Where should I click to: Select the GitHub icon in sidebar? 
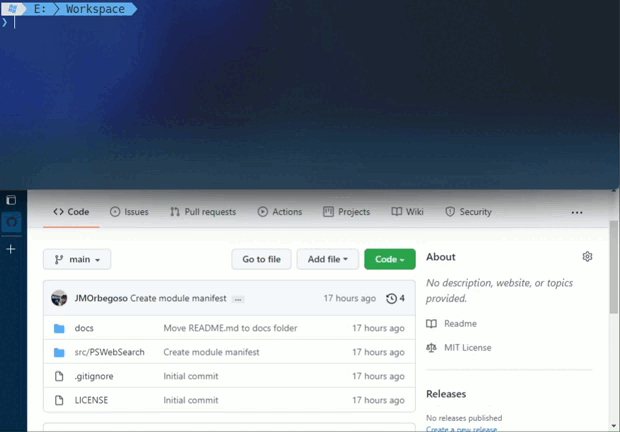tap(11, 222)
